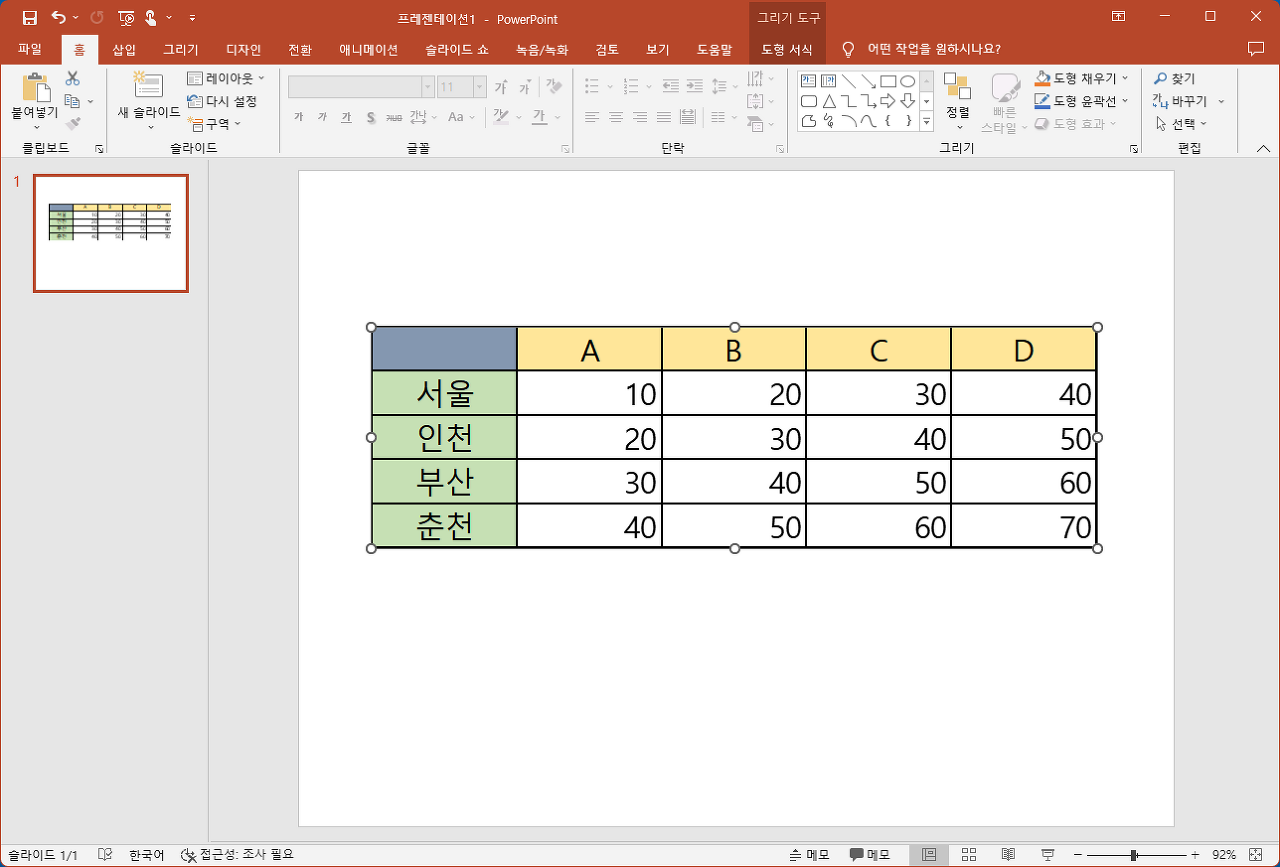This screenshot has height=867, width=1280.
Task: Select the triangle shape in the shapes gallery
Action: pyautogui.click(x=828, y=101)
